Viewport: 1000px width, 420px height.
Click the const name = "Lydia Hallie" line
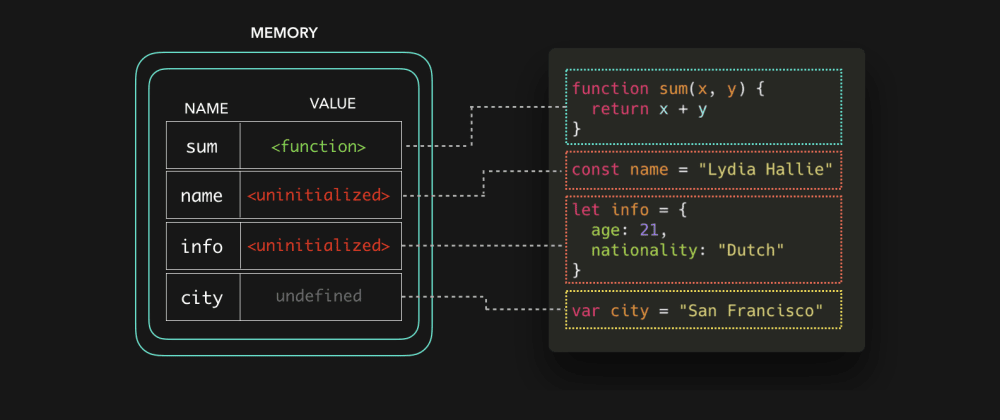point(703,170)
